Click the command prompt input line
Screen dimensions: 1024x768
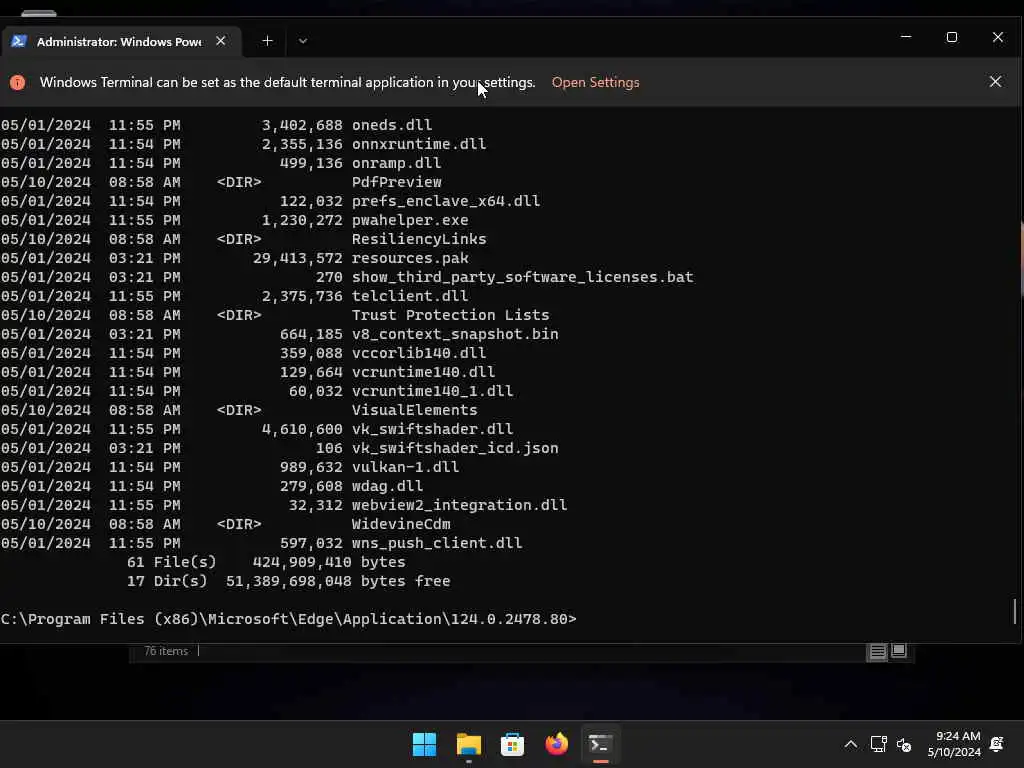[289, 619]
